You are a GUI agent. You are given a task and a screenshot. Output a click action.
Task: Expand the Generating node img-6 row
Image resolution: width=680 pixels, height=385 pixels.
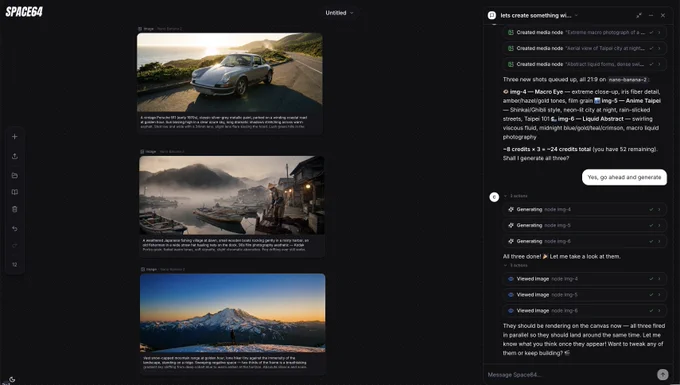coord(585,241)
